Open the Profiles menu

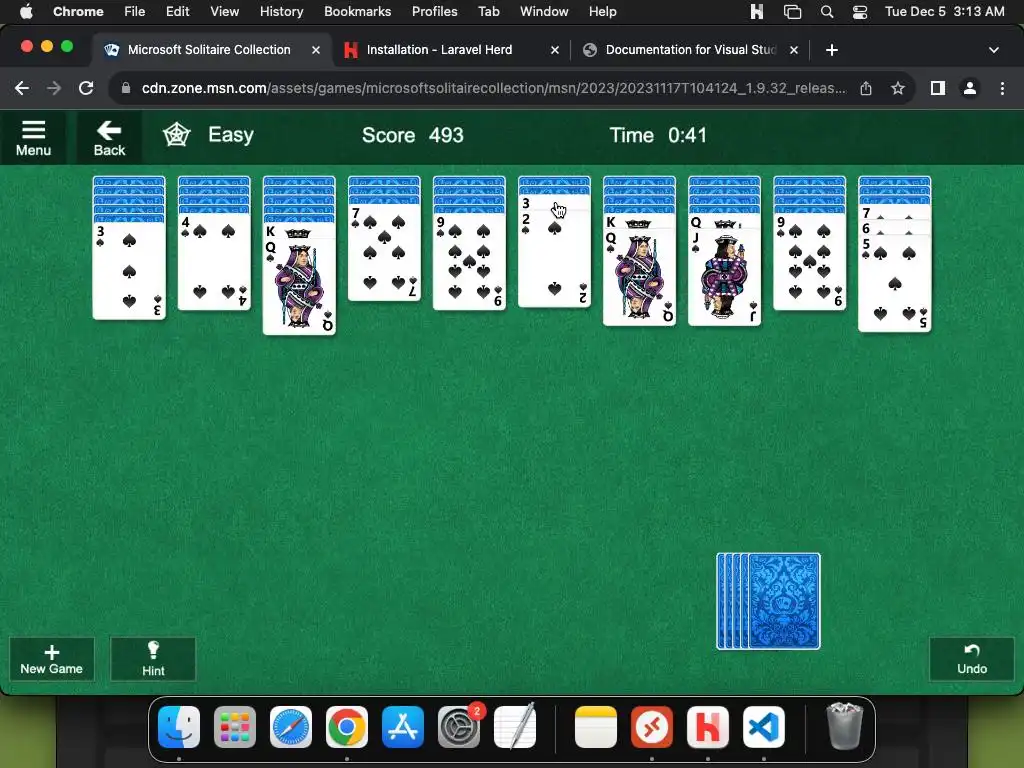pos(434,11)
